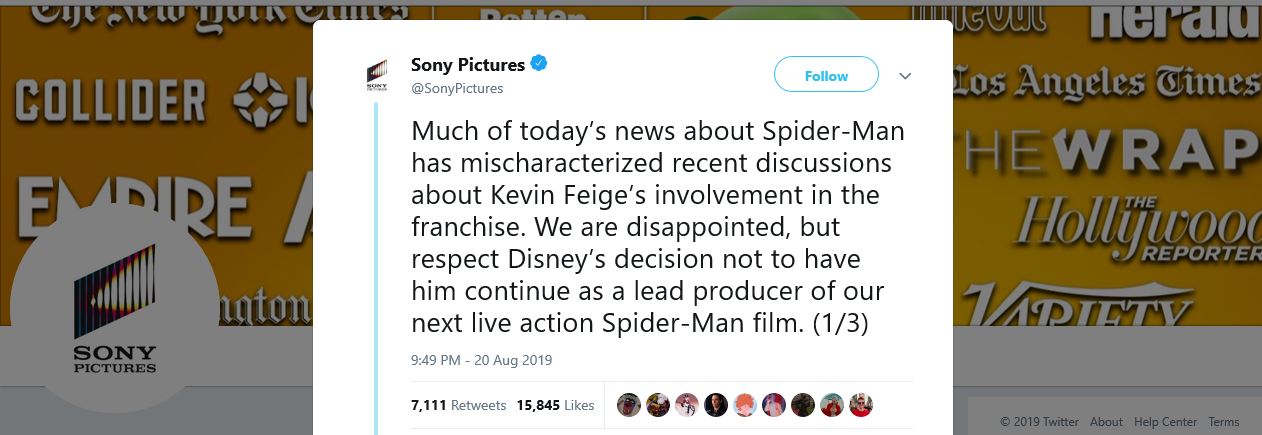
Task: Open the Sony Pictures avatar beside the tweet
Action: [x=377, y=76]
